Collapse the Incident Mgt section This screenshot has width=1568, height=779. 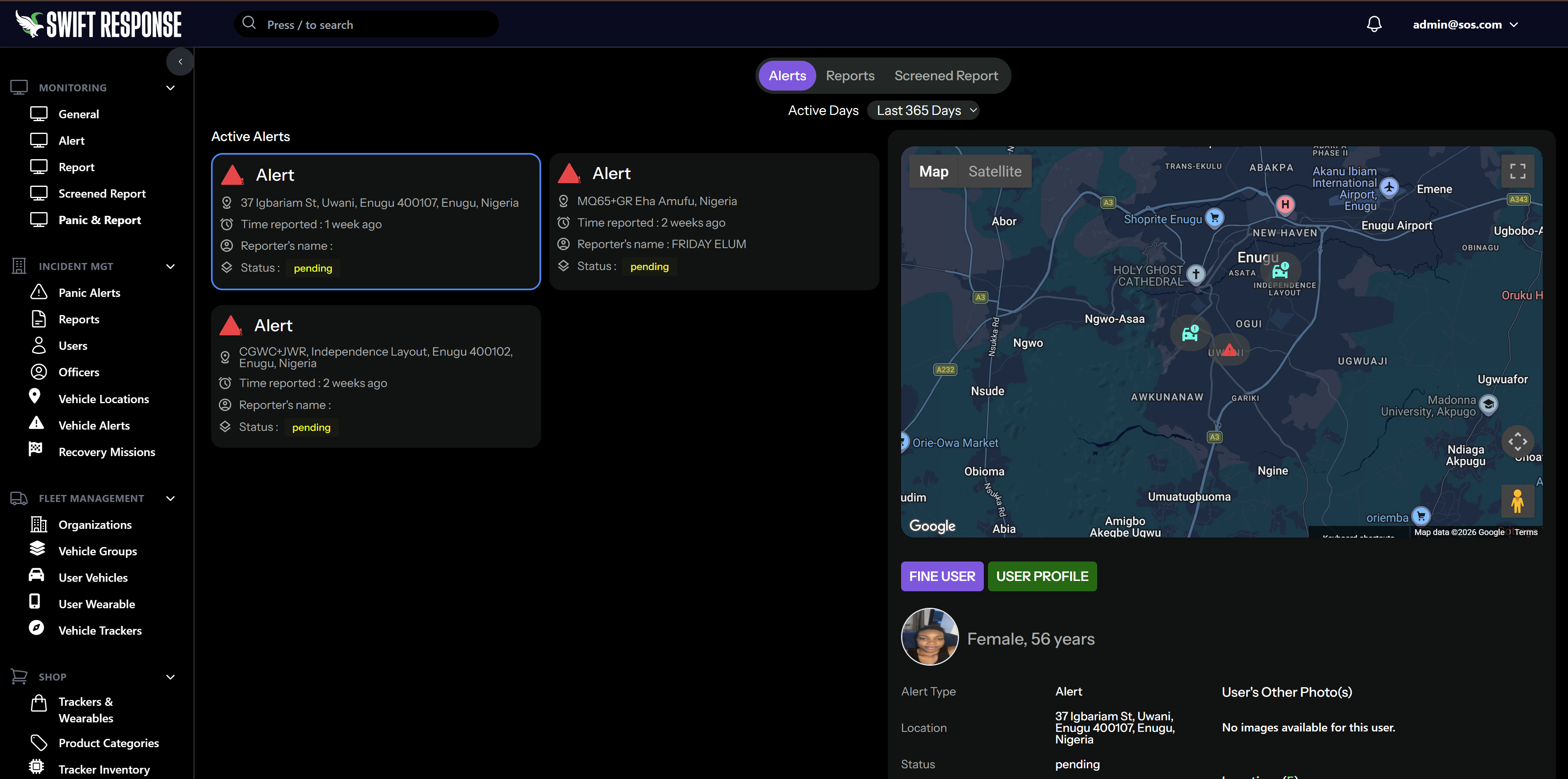(170, 266)
